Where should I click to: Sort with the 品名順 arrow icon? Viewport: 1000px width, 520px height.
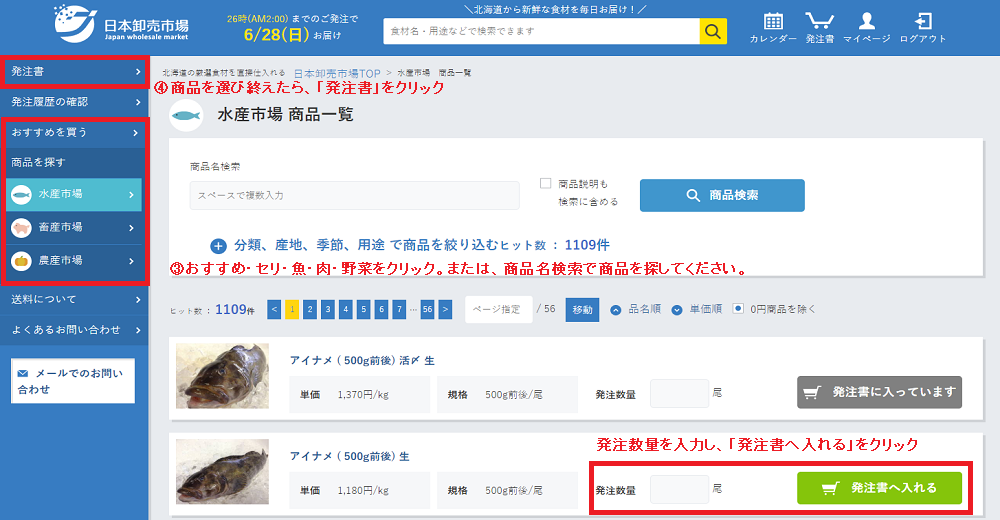(x=615, y=310)
